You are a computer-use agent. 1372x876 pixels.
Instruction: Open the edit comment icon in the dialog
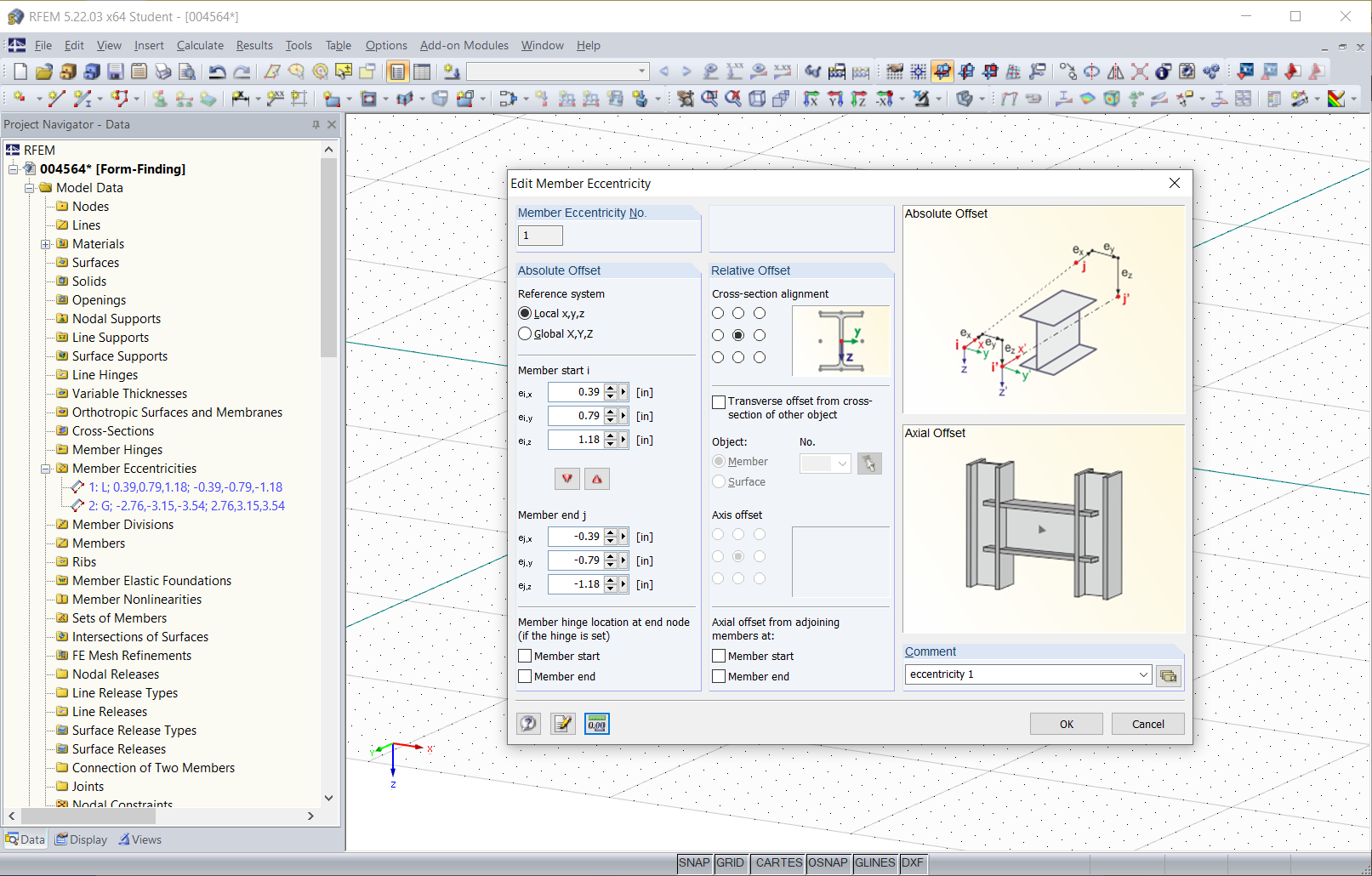click(562, 724)
